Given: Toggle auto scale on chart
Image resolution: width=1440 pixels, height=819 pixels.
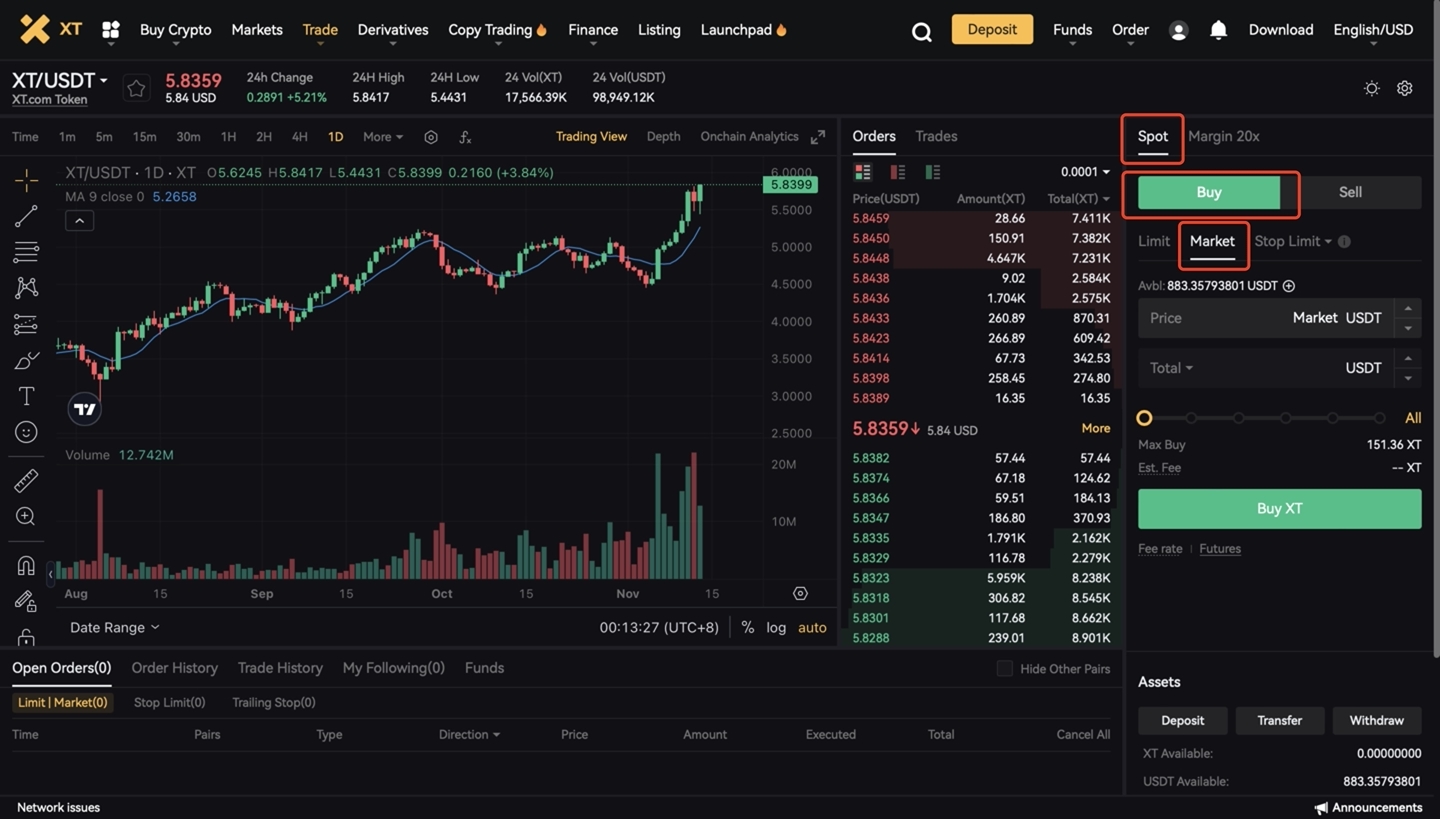Looking at the screenshot, I should tap(812, 627).
